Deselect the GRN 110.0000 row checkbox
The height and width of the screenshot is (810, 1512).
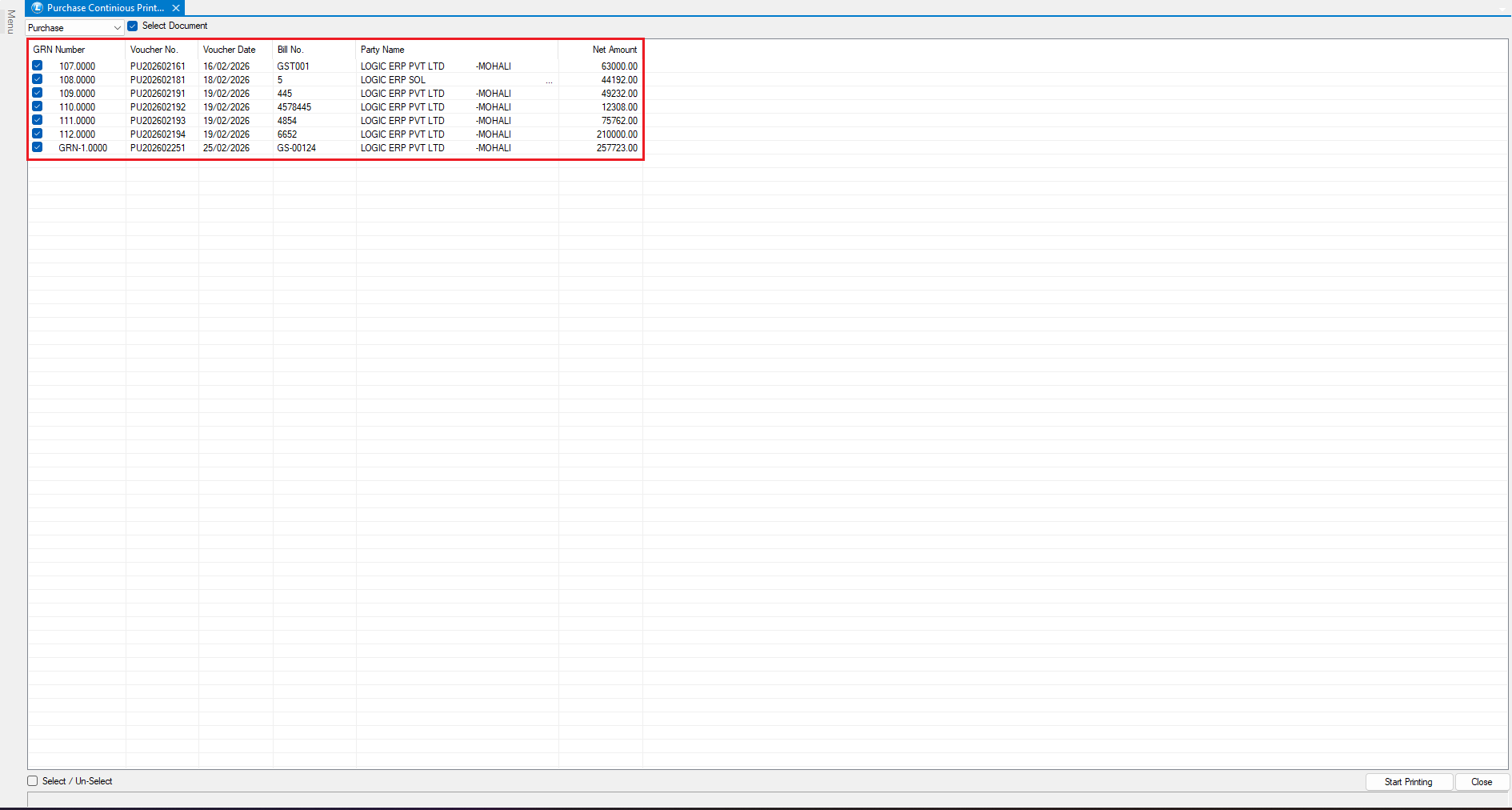coord(38,107)
